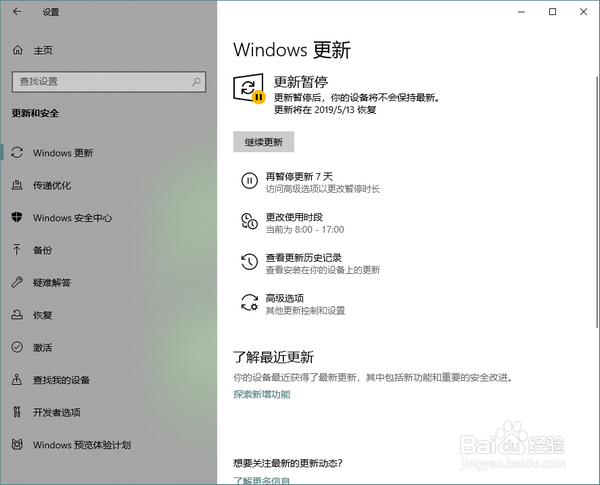Click the back arrow in Settings header

[x=17, y=12]
